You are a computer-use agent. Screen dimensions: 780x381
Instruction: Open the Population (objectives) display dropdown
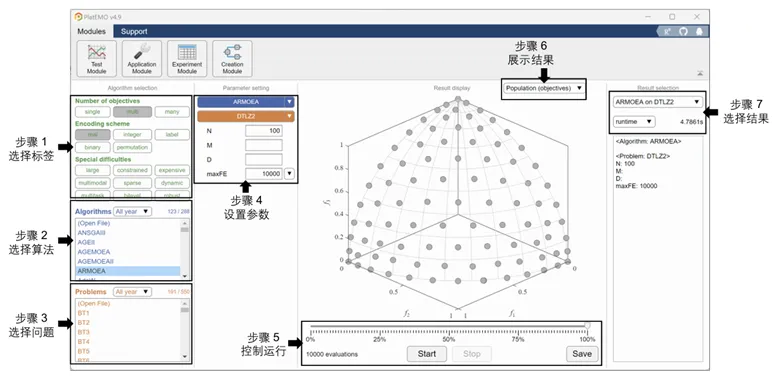click(544, 88)
